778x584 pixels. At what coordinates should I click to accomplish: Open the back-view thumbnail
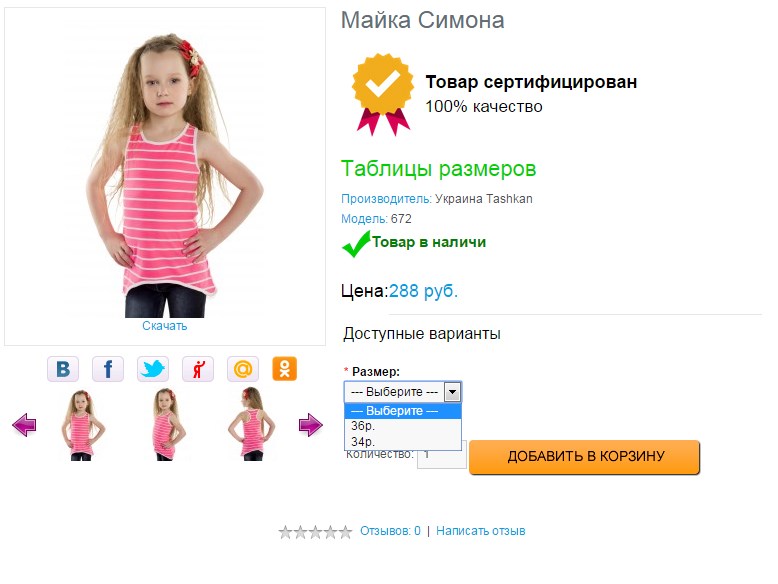[x=252, y=424]
